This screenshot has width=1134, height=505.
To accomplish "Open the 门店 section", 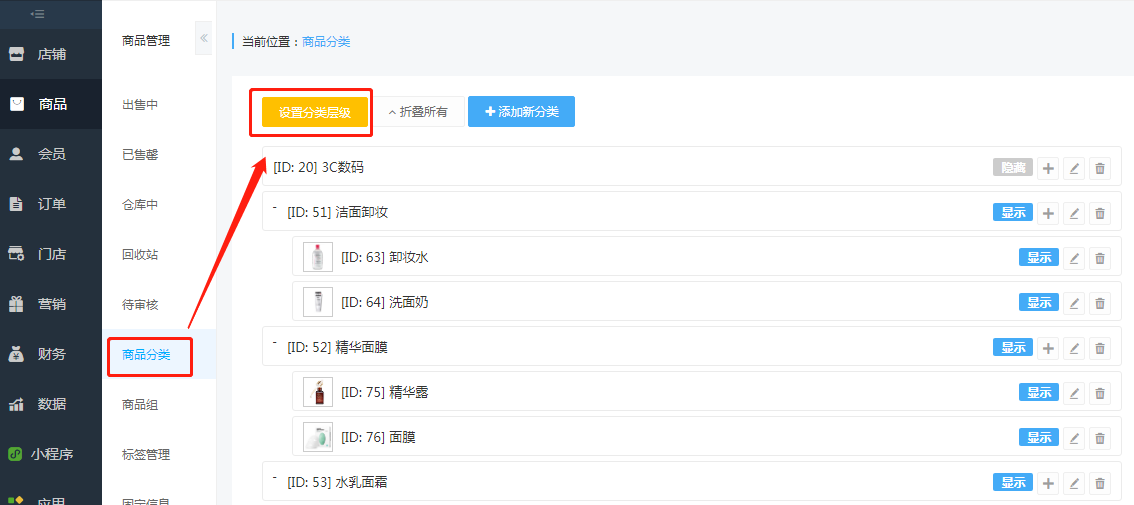I will (51, 254).
